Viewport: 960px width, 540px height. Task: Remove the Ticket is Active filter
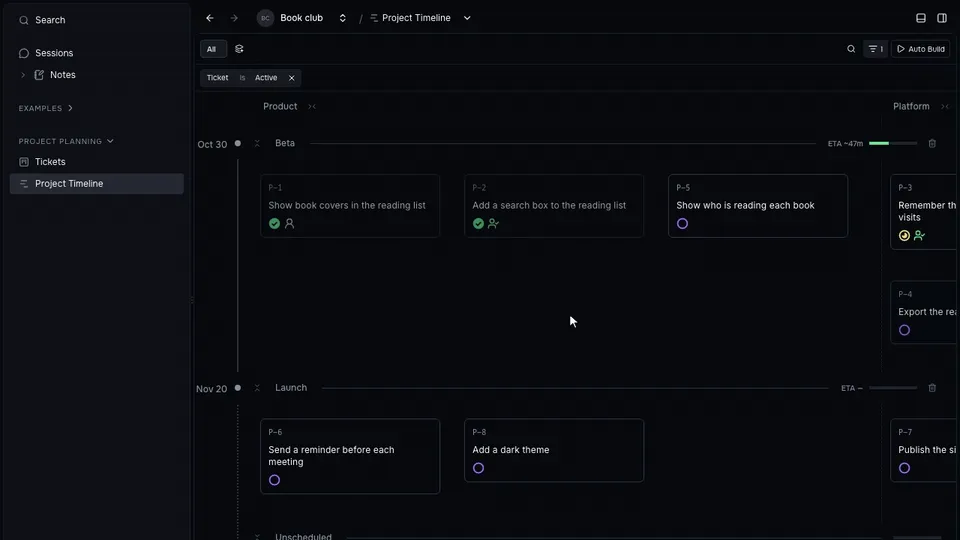(x=291, y=78)
